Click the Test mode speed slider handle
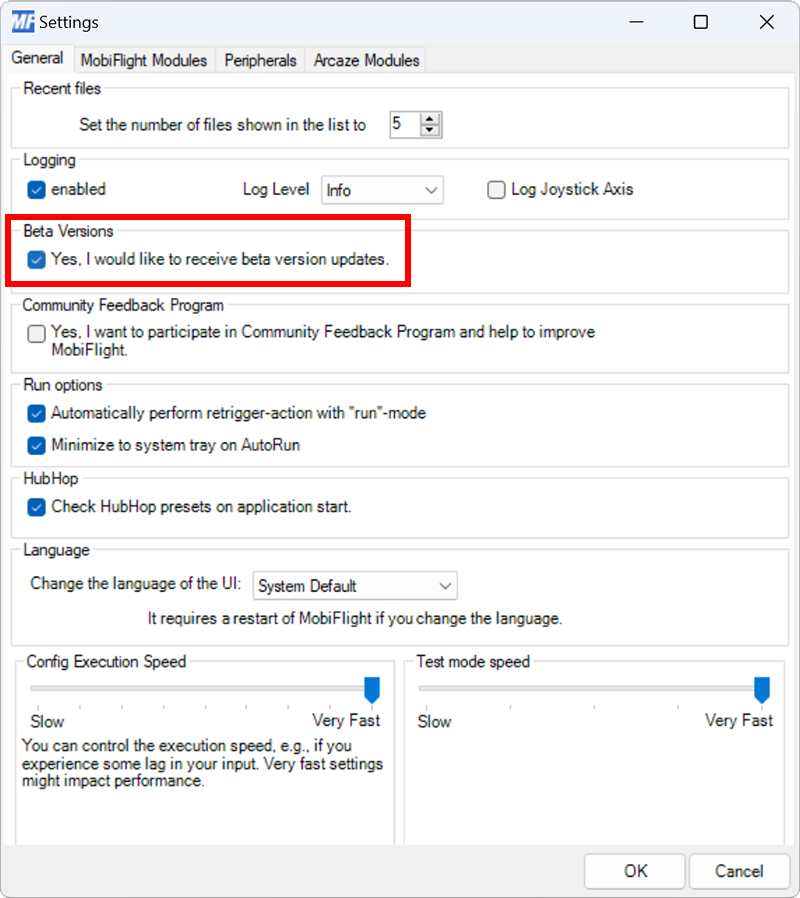Screen dimensions: 800x898 click(761, 689)
